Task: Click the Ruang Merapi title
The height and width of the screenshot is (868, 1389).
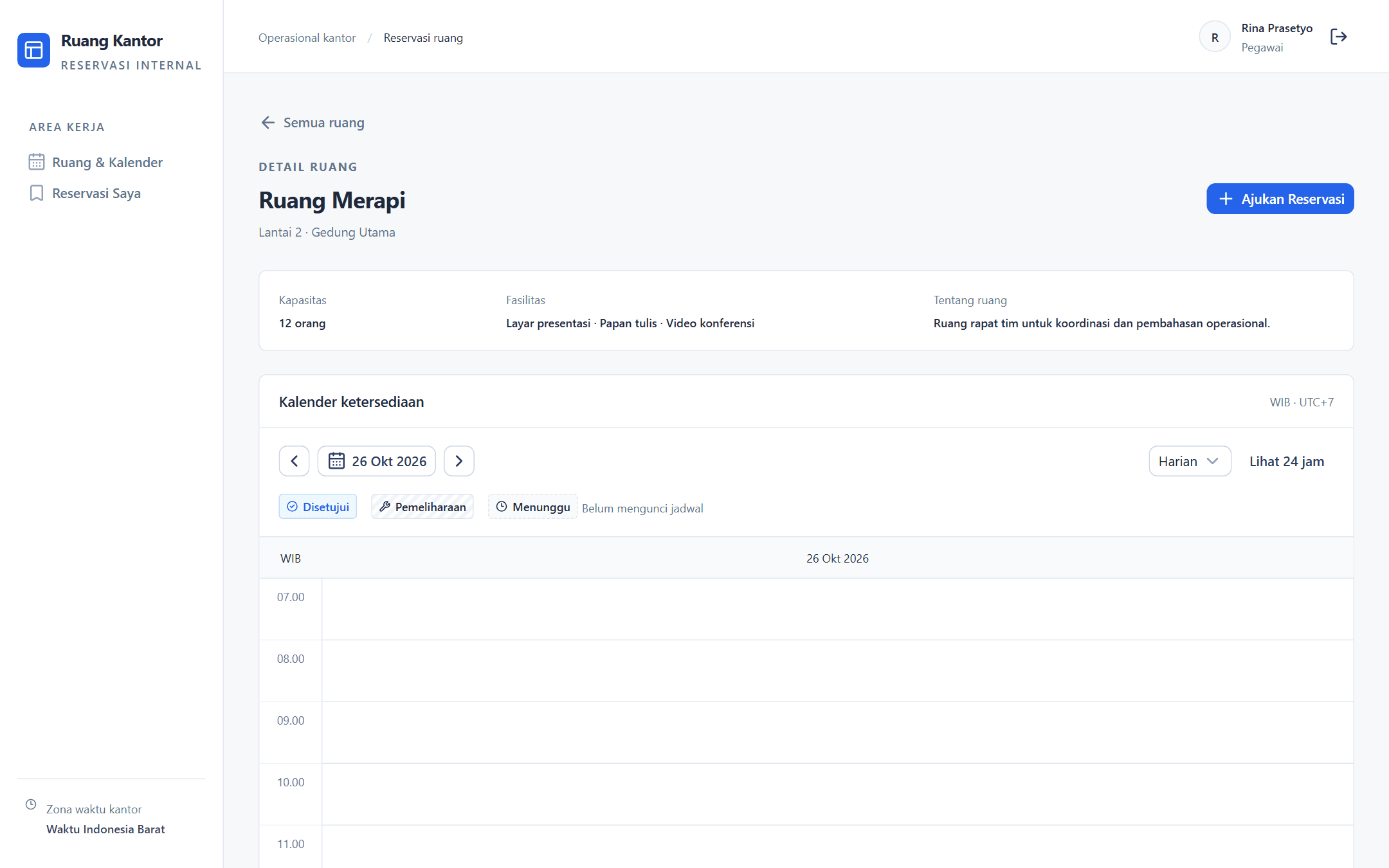Action: [x=332, y=200]
